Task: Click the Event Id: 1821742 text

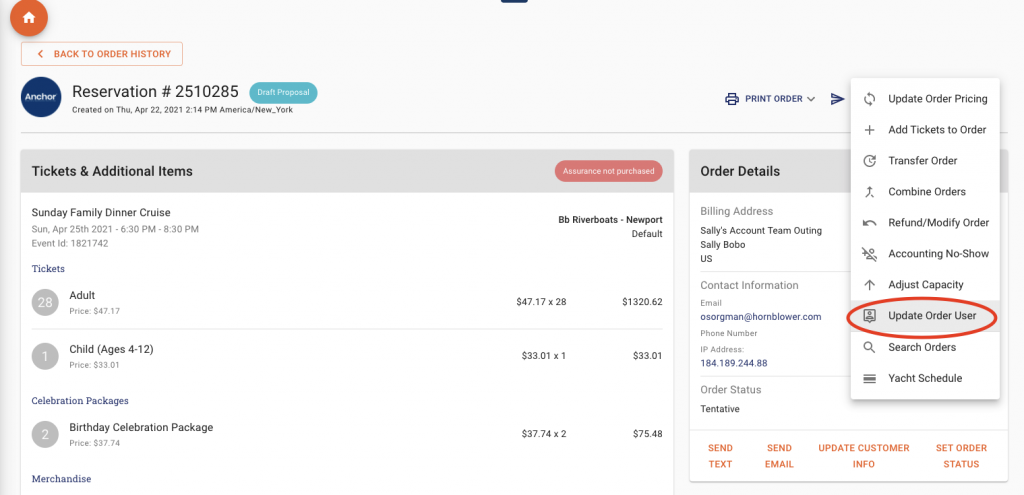Action: [70, 244]
